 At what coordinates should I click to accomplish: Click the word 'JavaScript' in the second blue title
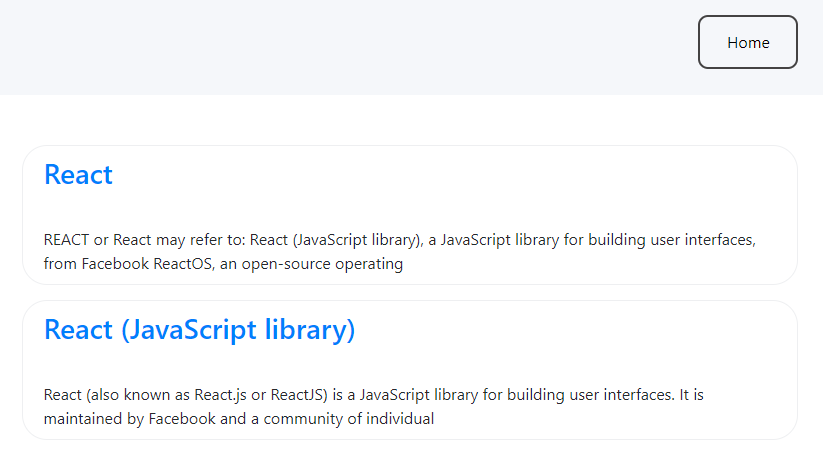(189, 330)
